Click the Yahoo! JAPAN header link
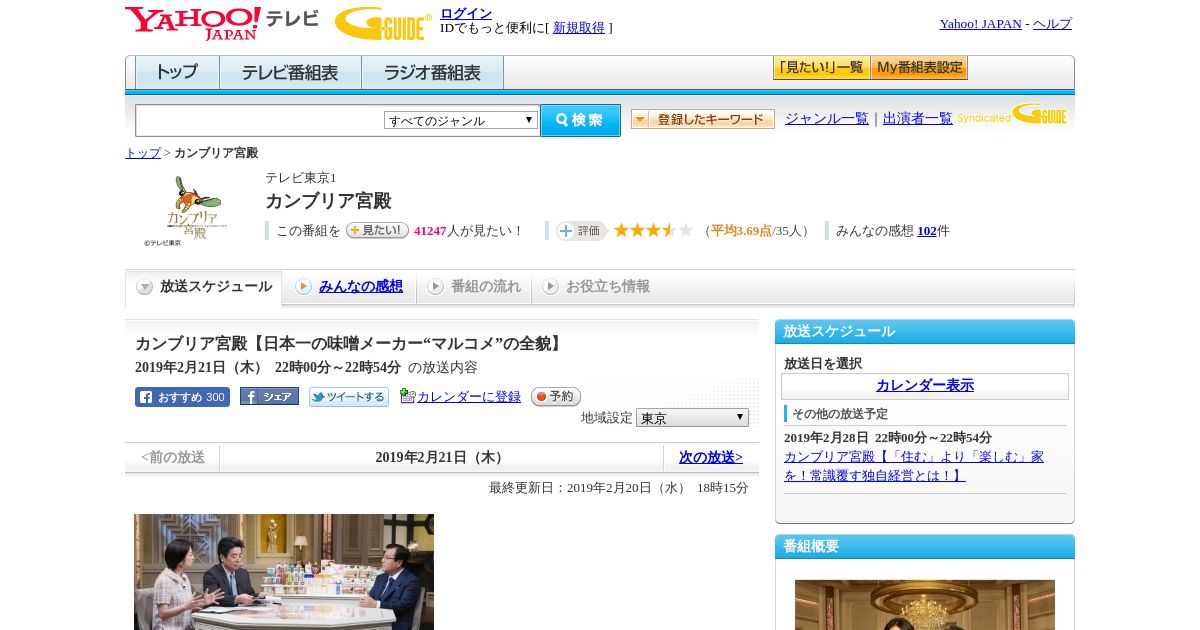This screenshot has height=630, width=1200. point(980,24)
